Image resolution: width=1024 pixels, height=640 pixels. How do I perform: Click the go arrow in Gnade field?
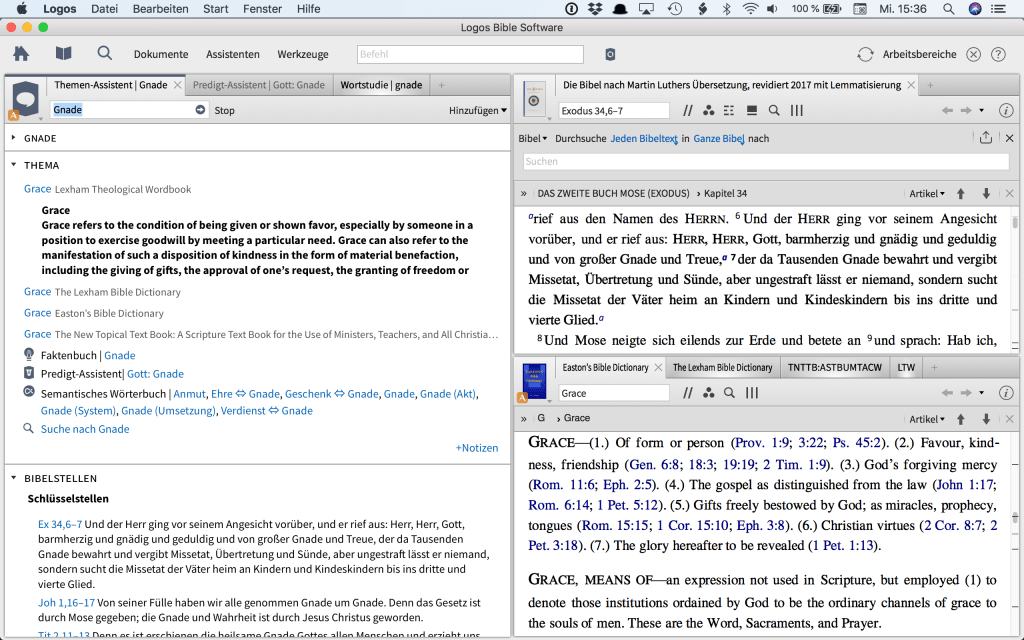point(200,110)
